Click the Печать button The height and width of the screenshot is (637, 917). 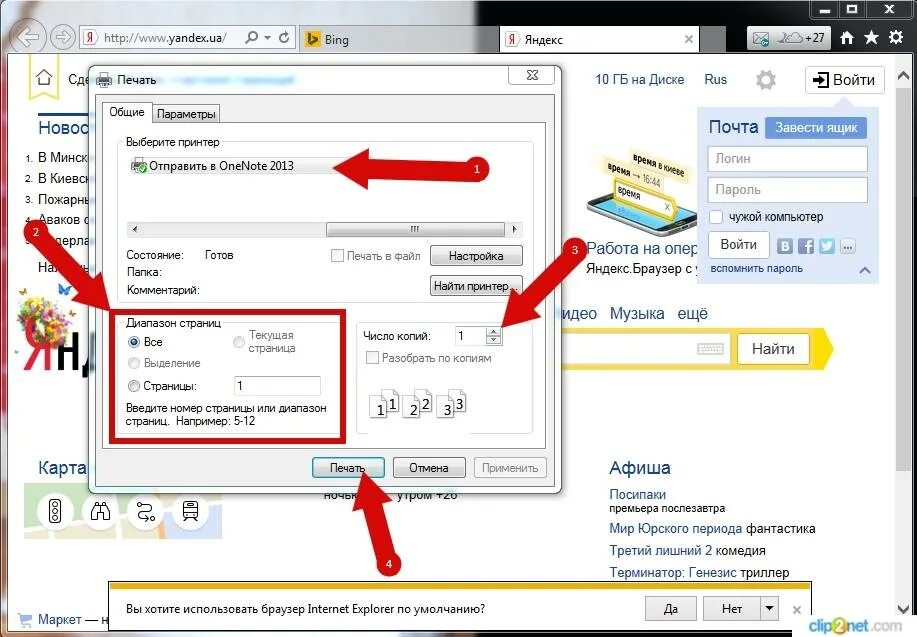click(x=348, y=468)
